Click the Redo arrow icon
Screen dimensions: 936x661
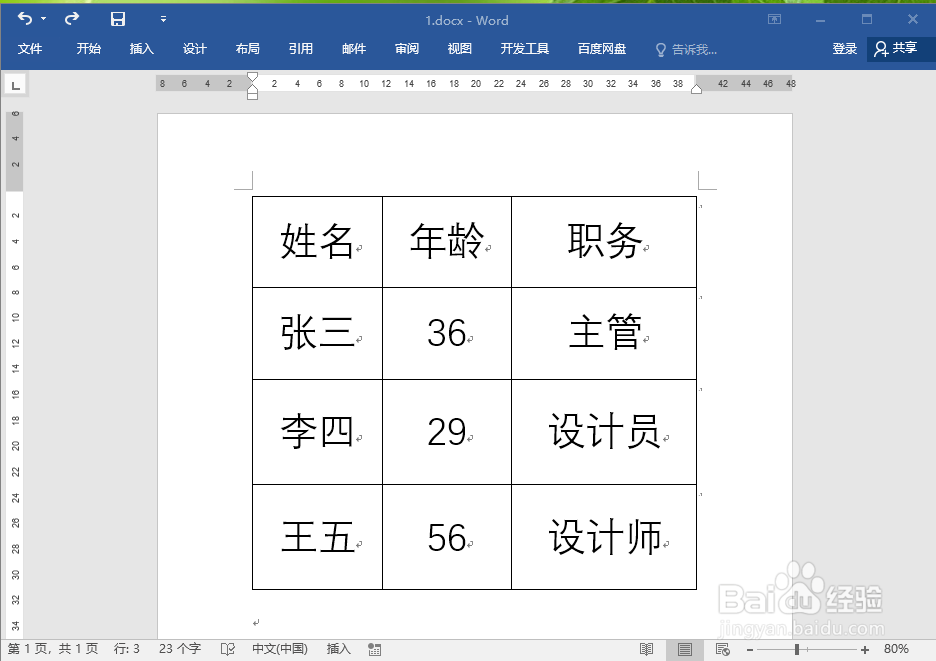70,18
